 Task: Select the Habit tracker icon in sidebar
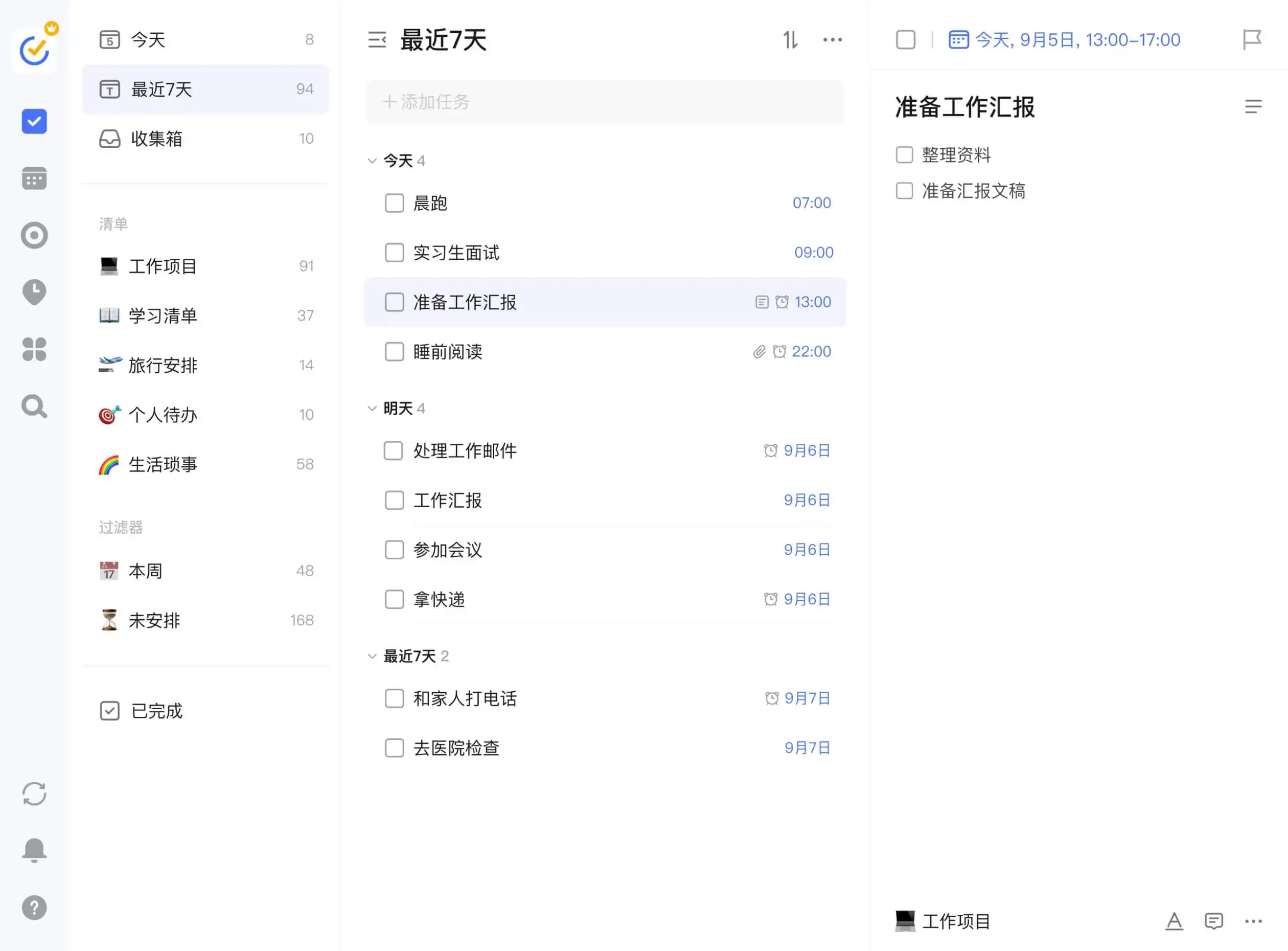[x=34, y=235]
